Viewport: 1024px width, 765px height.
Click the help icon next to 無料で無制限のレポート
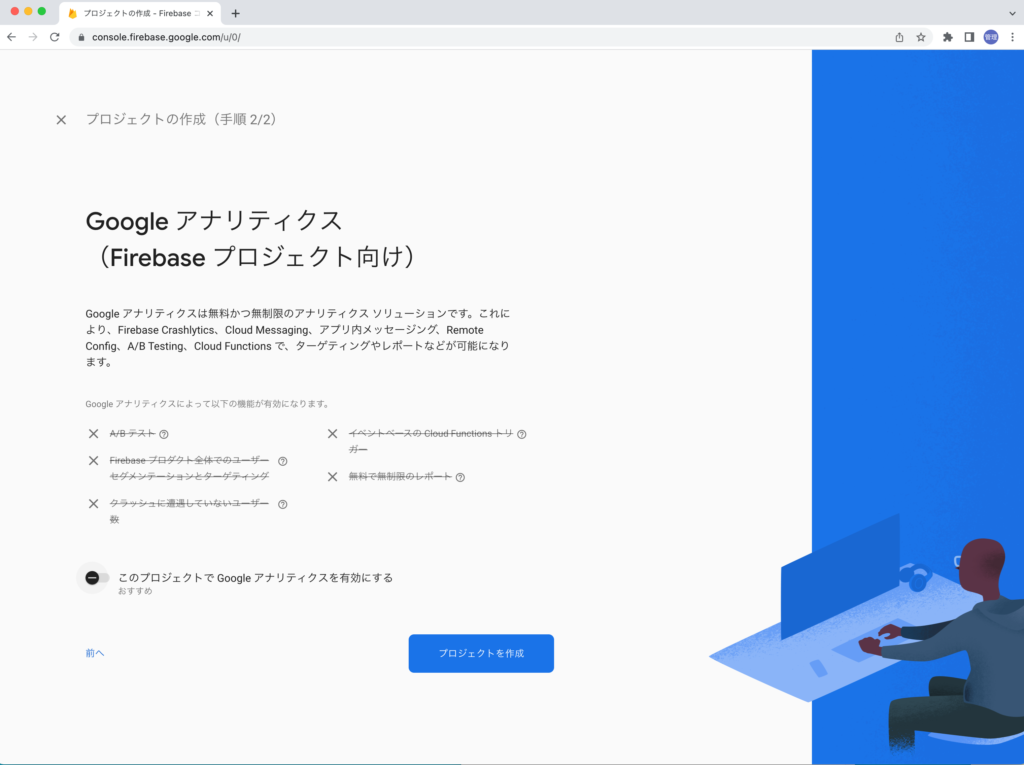[460, 477]
